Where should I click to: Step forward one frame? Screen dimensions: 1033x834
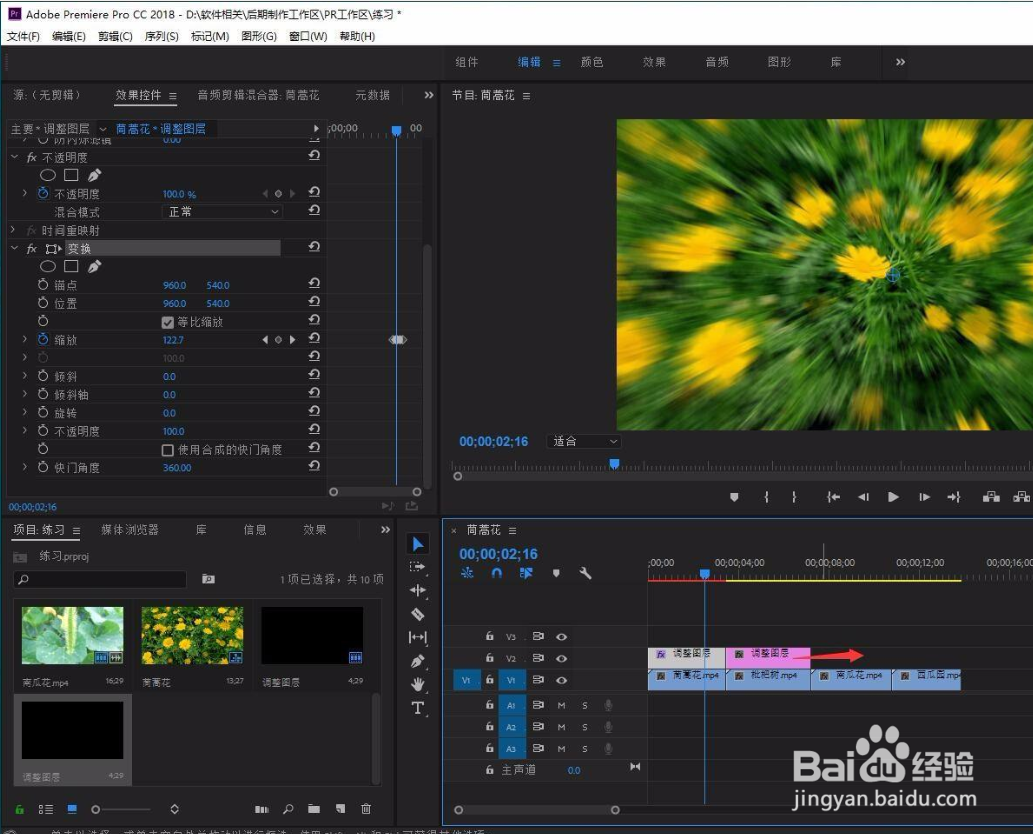[x=924, y=497]
